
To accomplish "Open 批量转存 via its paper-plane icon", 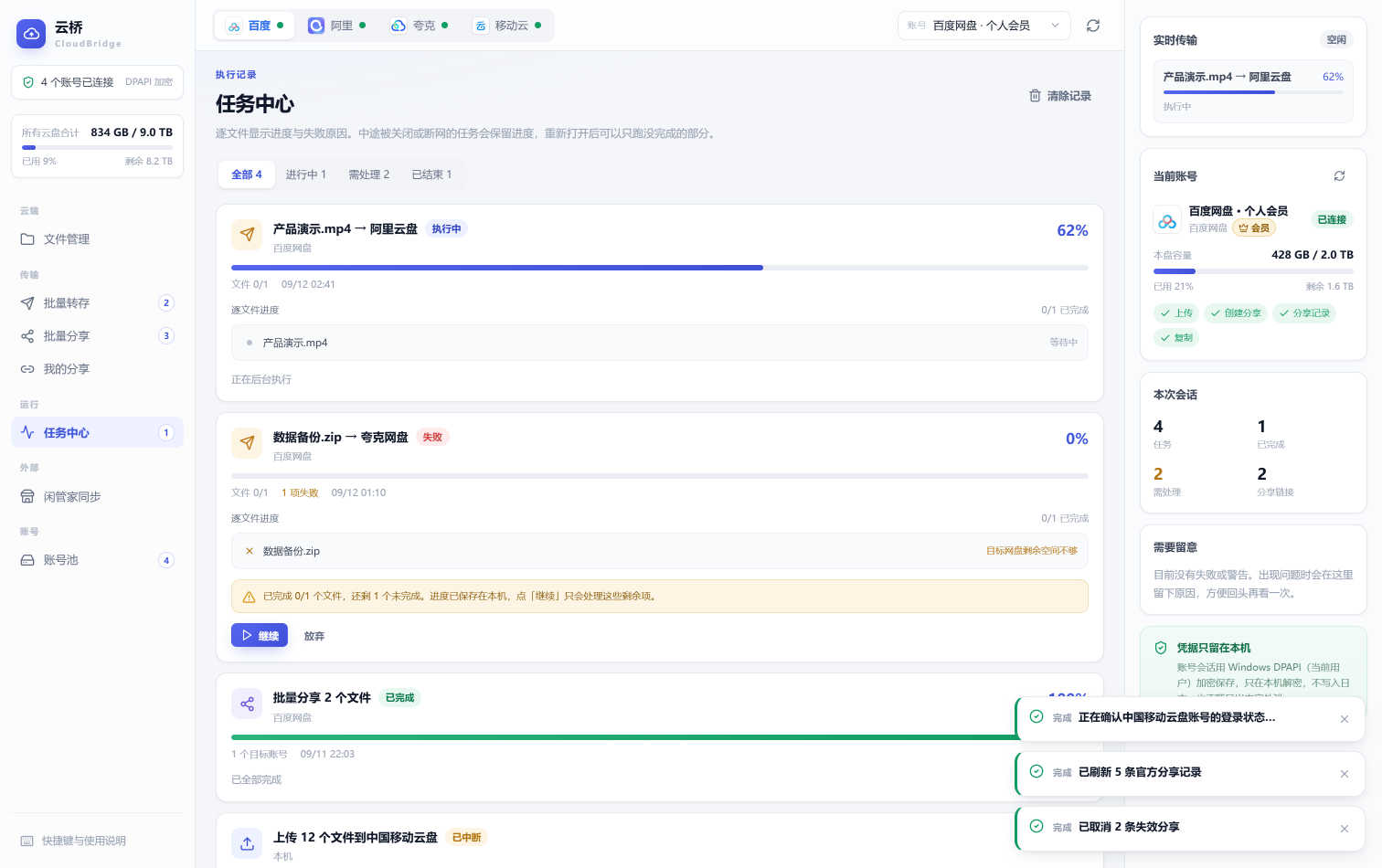I will click(x=27, y=303).
